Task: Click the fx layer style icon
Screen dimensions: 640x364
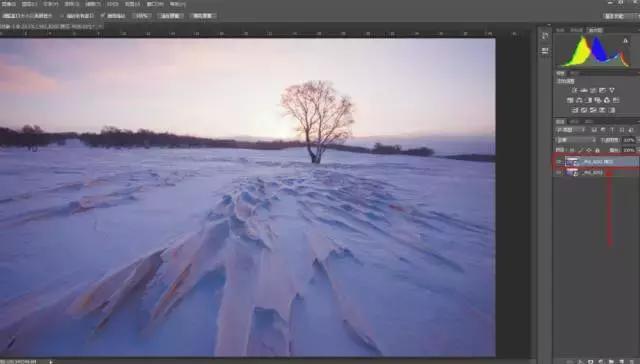Action: [x=580, y=362]
